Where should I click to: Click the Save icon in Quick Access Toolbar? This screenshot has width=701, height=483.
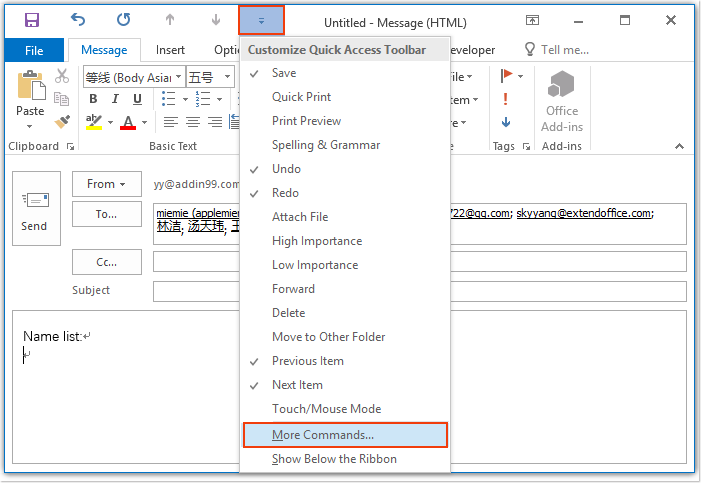[x=32, y=20]
